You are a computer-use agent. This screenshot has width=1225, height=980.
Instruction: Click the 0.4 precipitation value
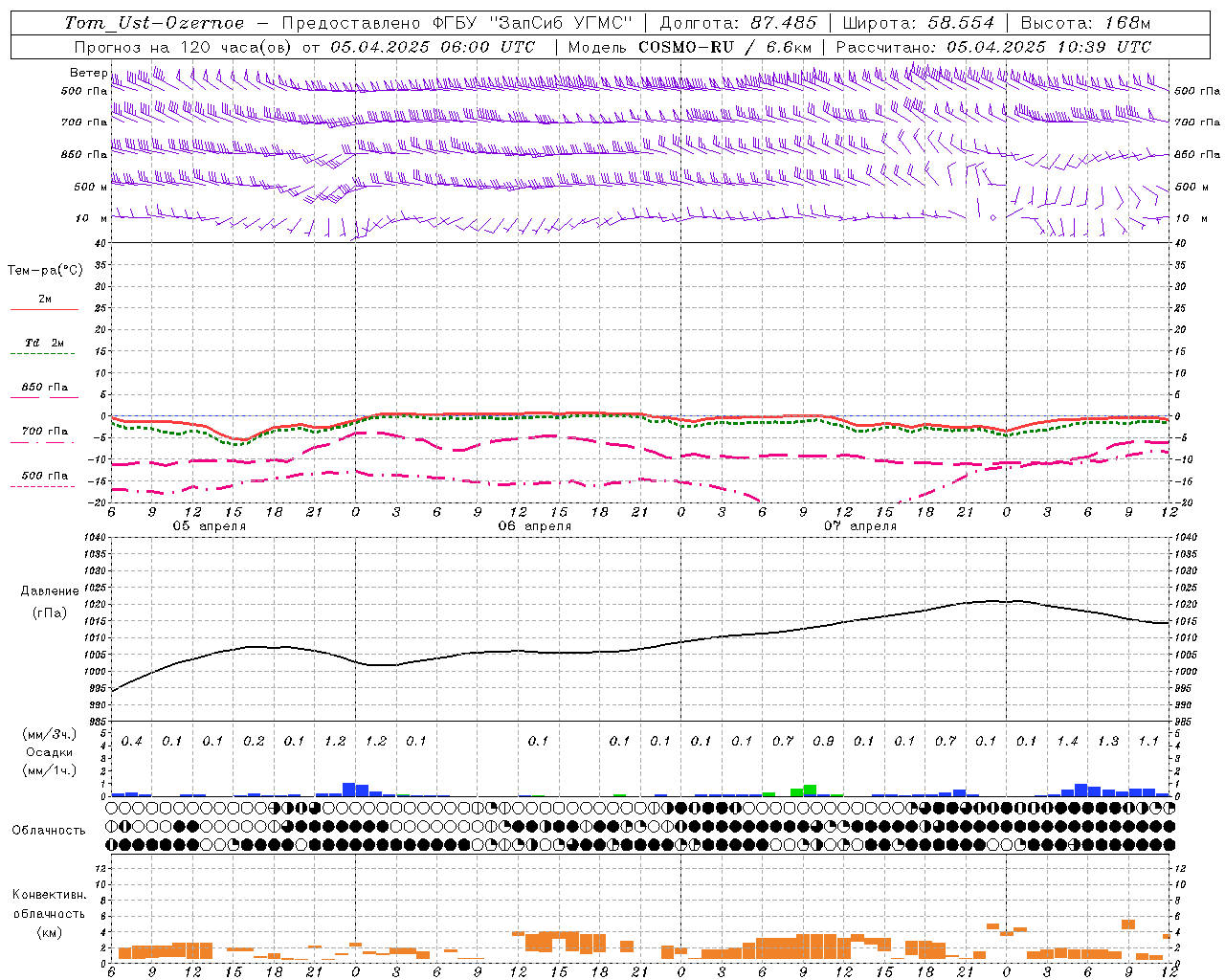coord(131,742)
